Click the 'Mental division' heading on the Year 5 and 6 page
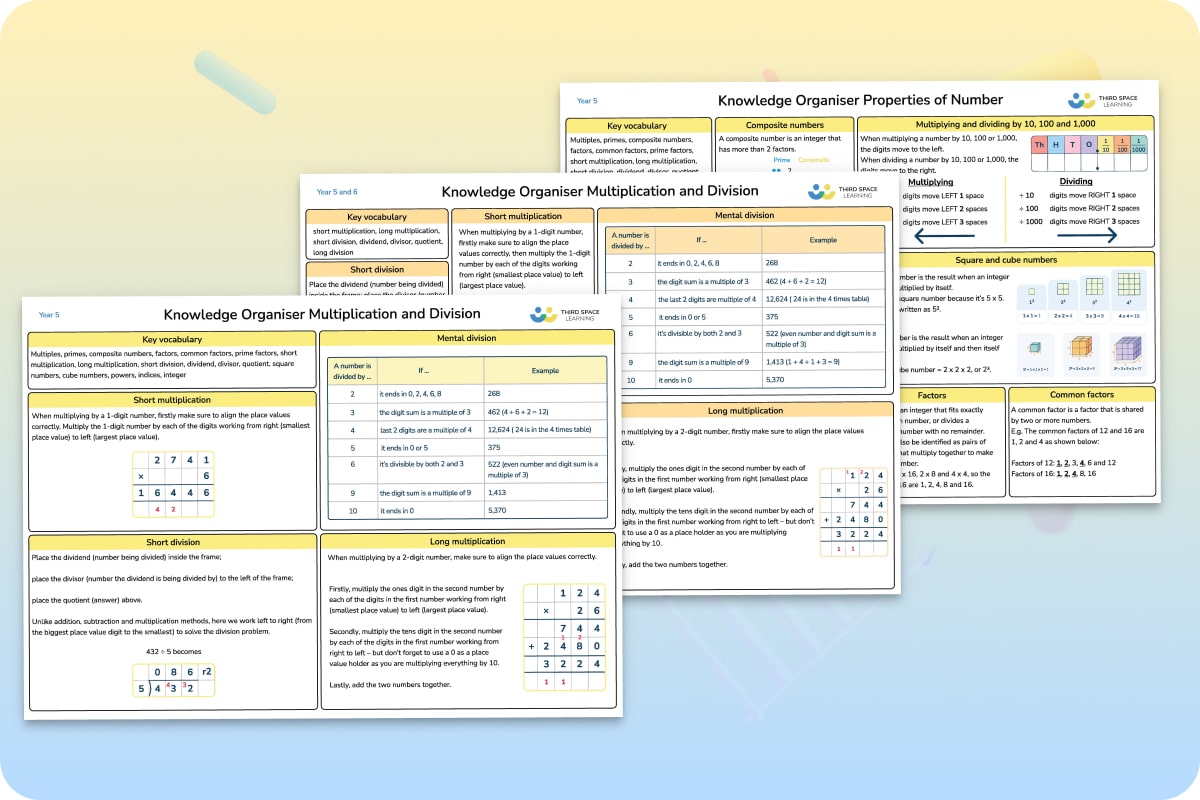1200x800 pixels. pyautogui.click(x=744, y=215)
